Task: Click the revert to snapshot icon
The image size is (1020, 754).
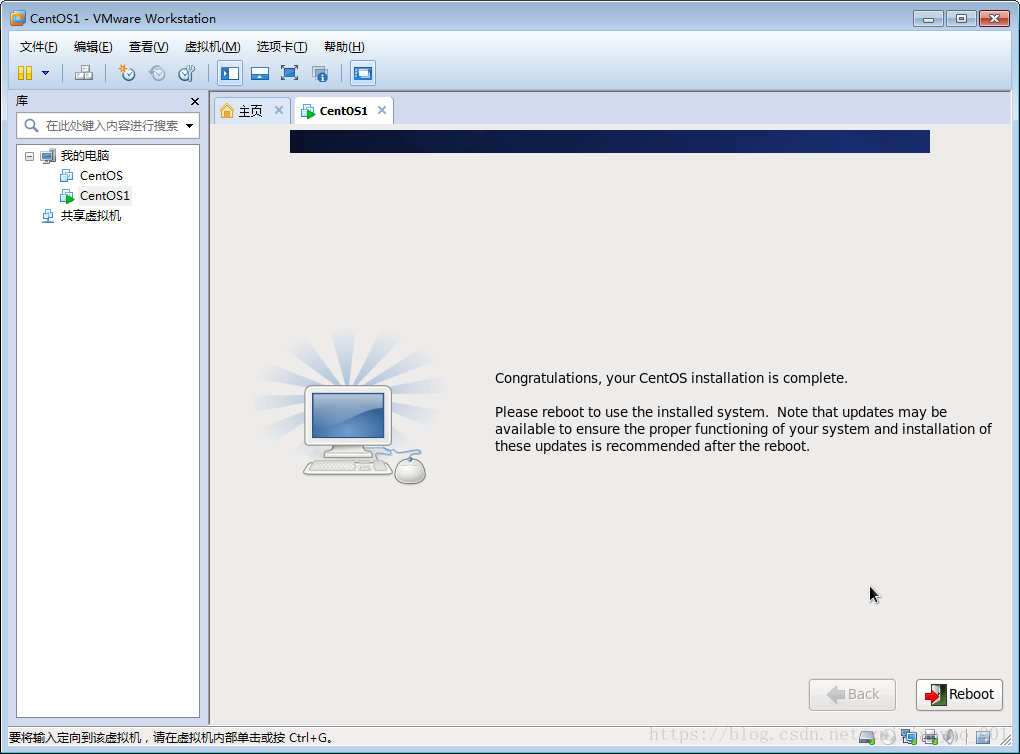Action: 157,73
